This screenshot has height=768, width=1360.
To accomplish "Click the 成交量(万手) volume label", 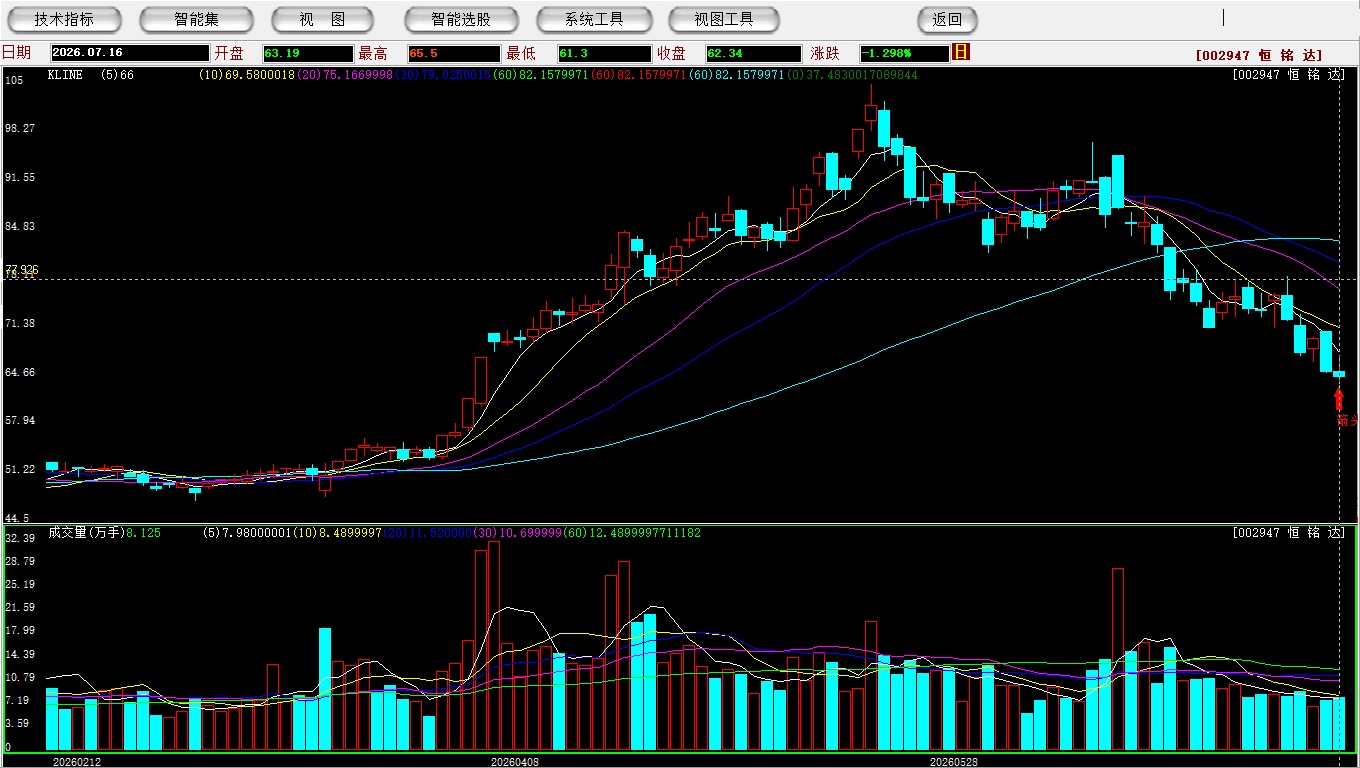I will [86, 533].
